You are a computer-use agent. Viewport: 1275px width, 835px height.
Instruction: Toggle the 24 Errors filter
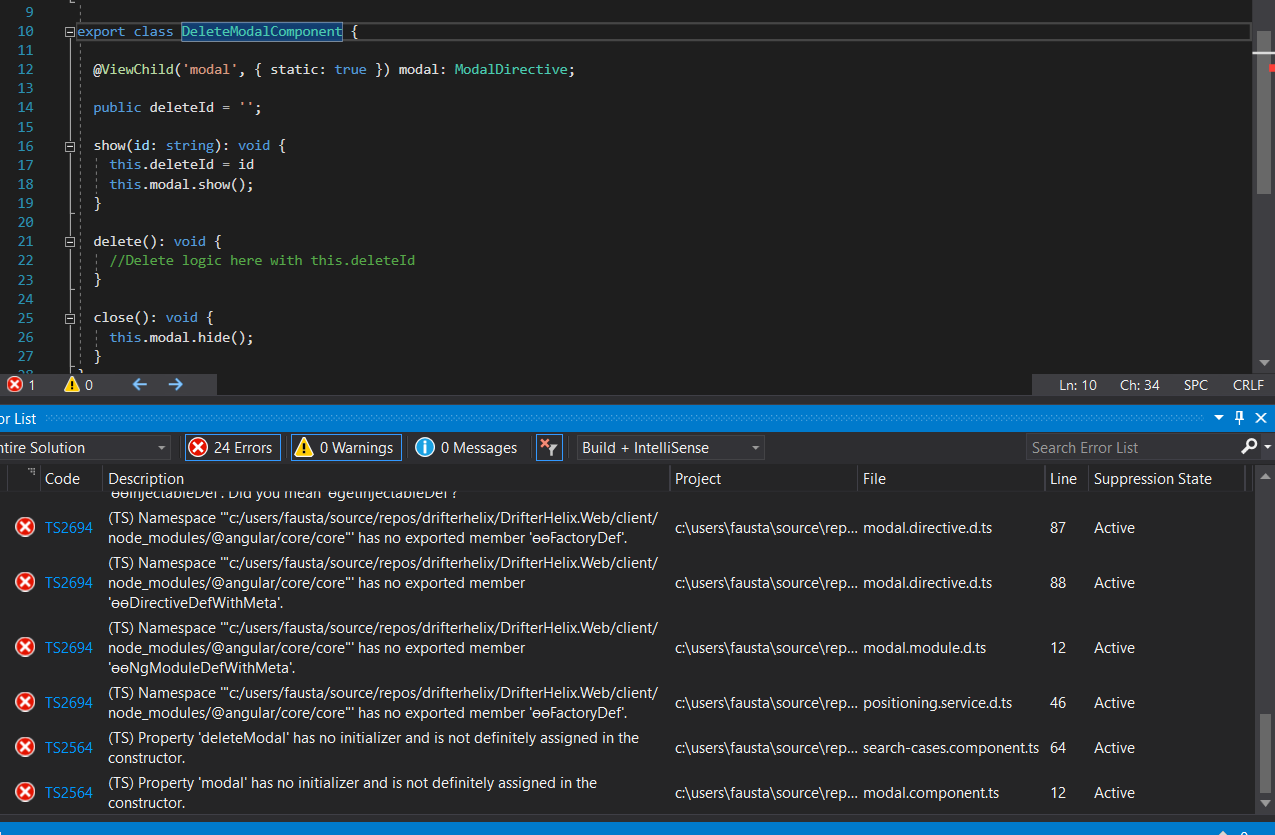tap(232, 447)
